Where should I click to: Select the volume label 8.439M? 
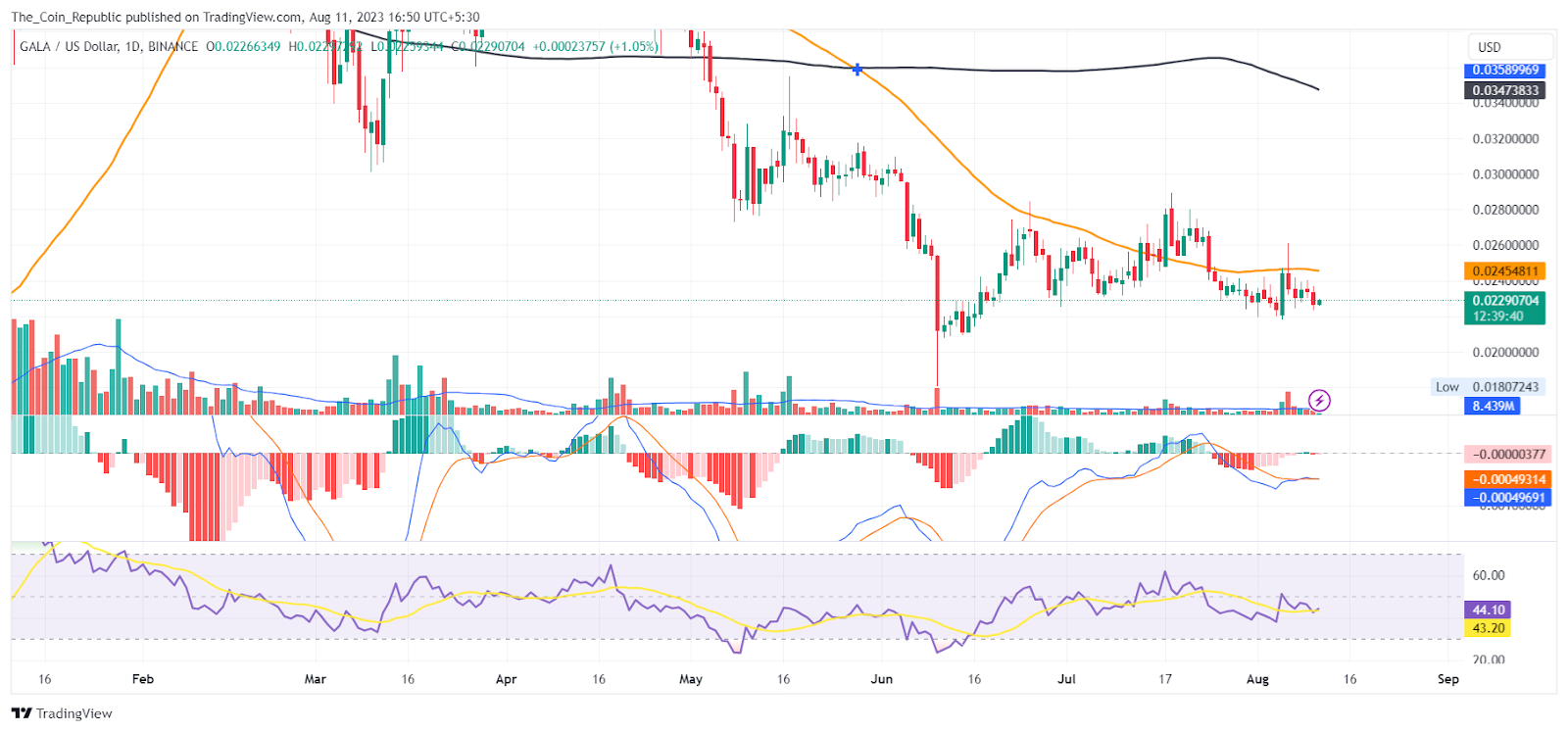click(1493, 406)
